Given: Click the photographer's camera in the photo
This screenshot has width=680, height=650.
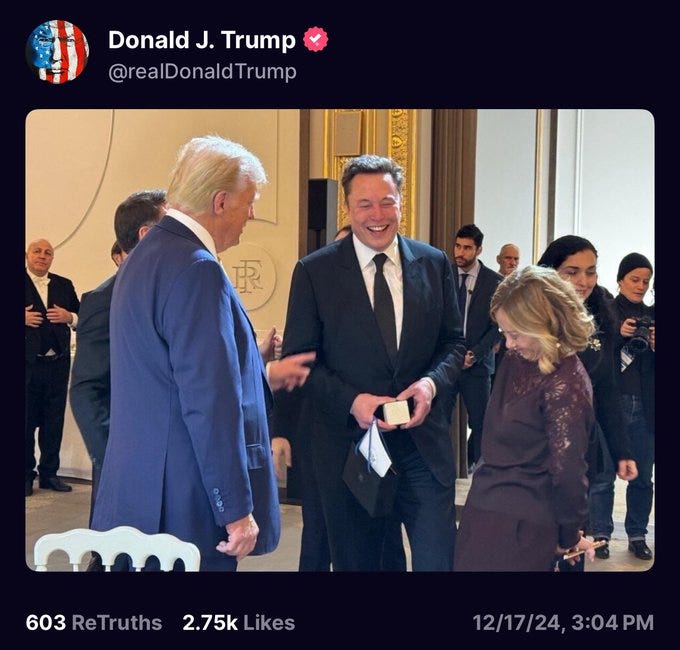Looking at the screenshot, I should [x=638, y=334].
